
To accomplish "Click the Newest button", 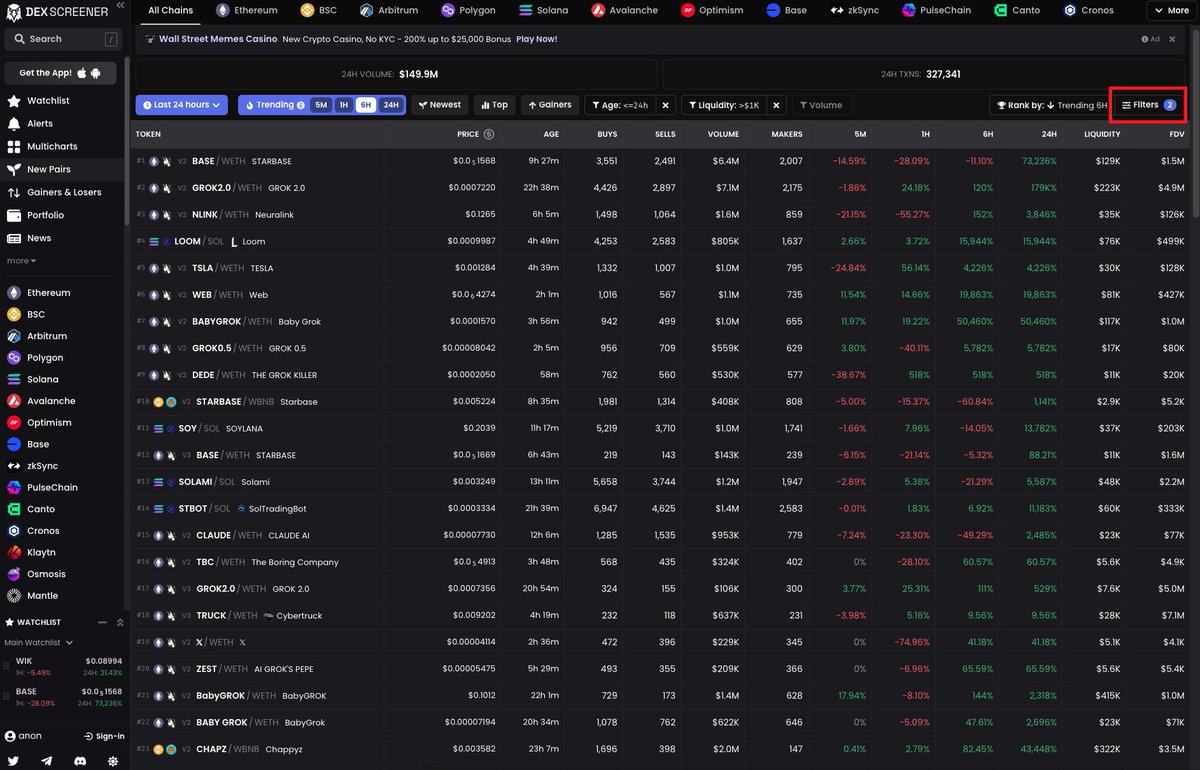I will (439, 105).
